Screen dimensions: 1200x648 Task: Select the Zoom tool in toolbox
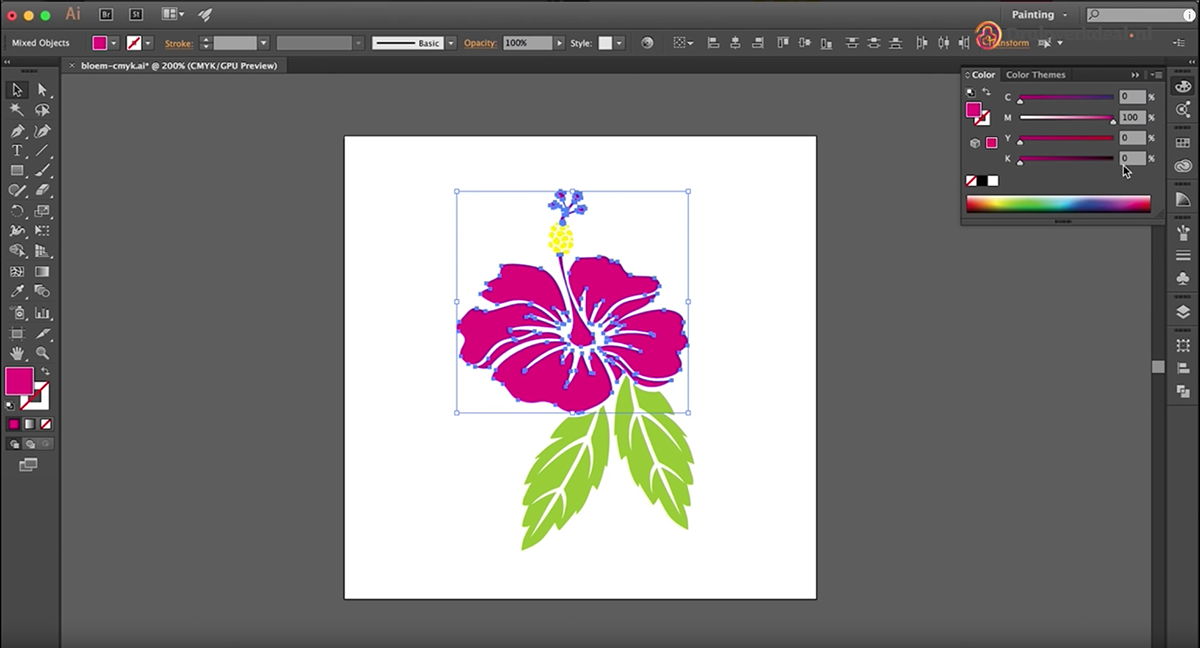pyautogui.click(x=42, y=353)
